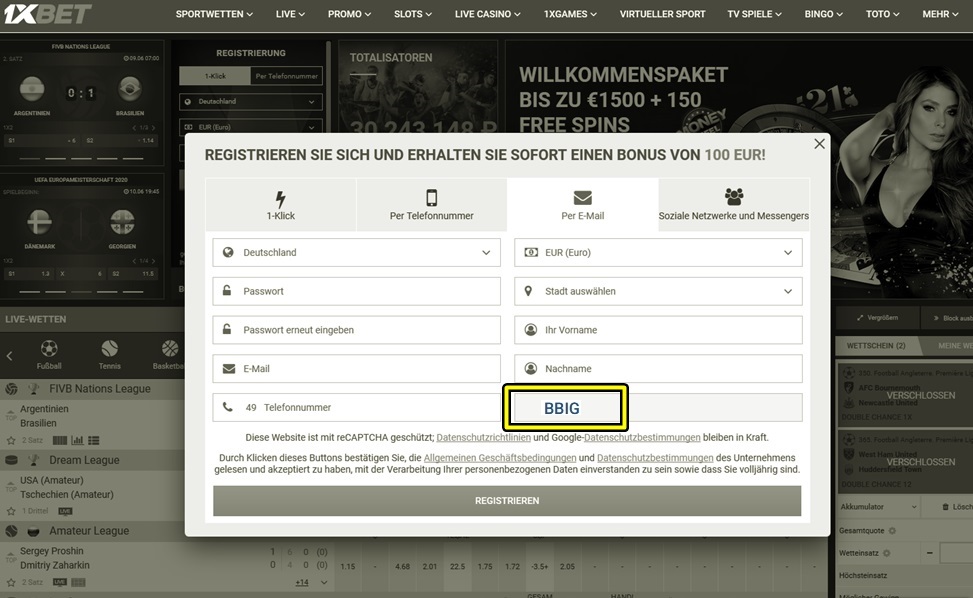Open PROMO menu

tap(349, 14)
